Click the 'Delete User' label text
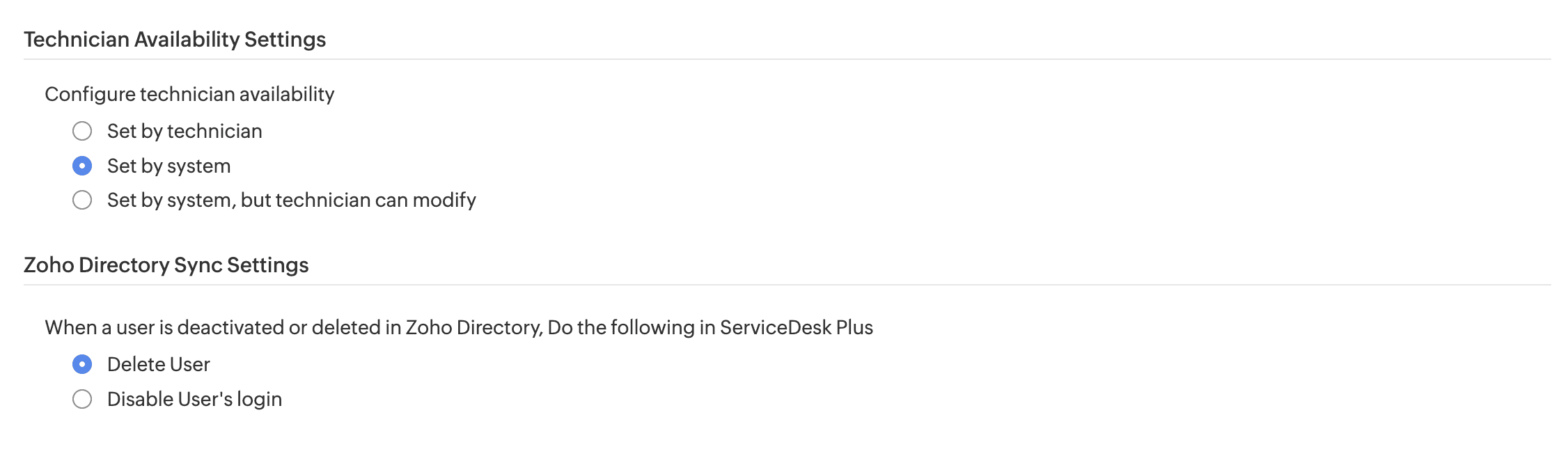Screen dimensions: 1568x454 (159, 364)
